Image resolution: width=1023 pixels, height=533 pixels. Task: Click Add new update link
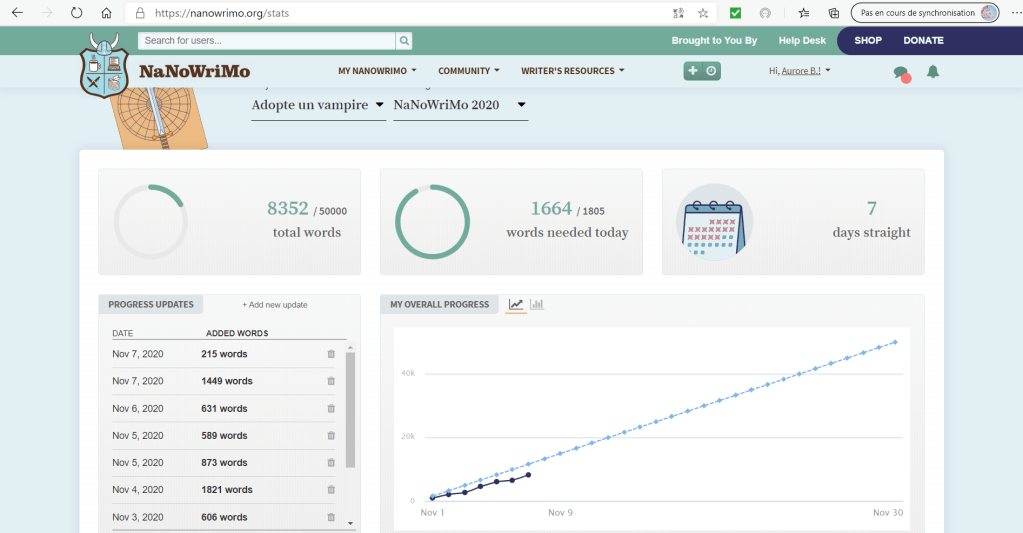coord(275,305)
